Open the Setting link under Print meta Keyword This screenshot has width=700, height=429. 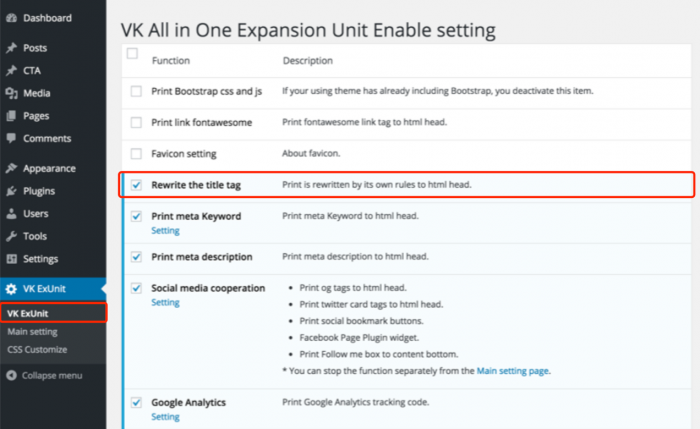(165, 230)
